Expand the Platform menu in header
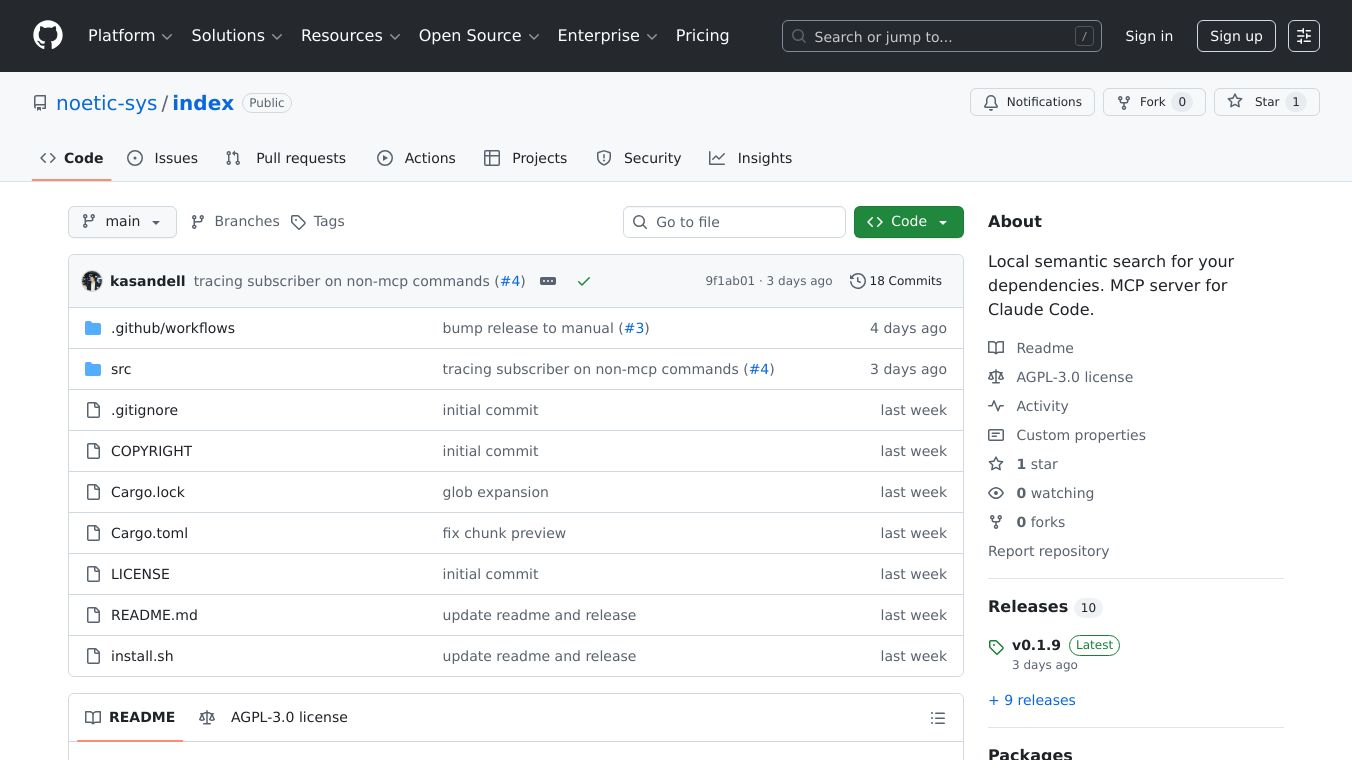Screen dimensions: 1352x760 pos(130,36)
